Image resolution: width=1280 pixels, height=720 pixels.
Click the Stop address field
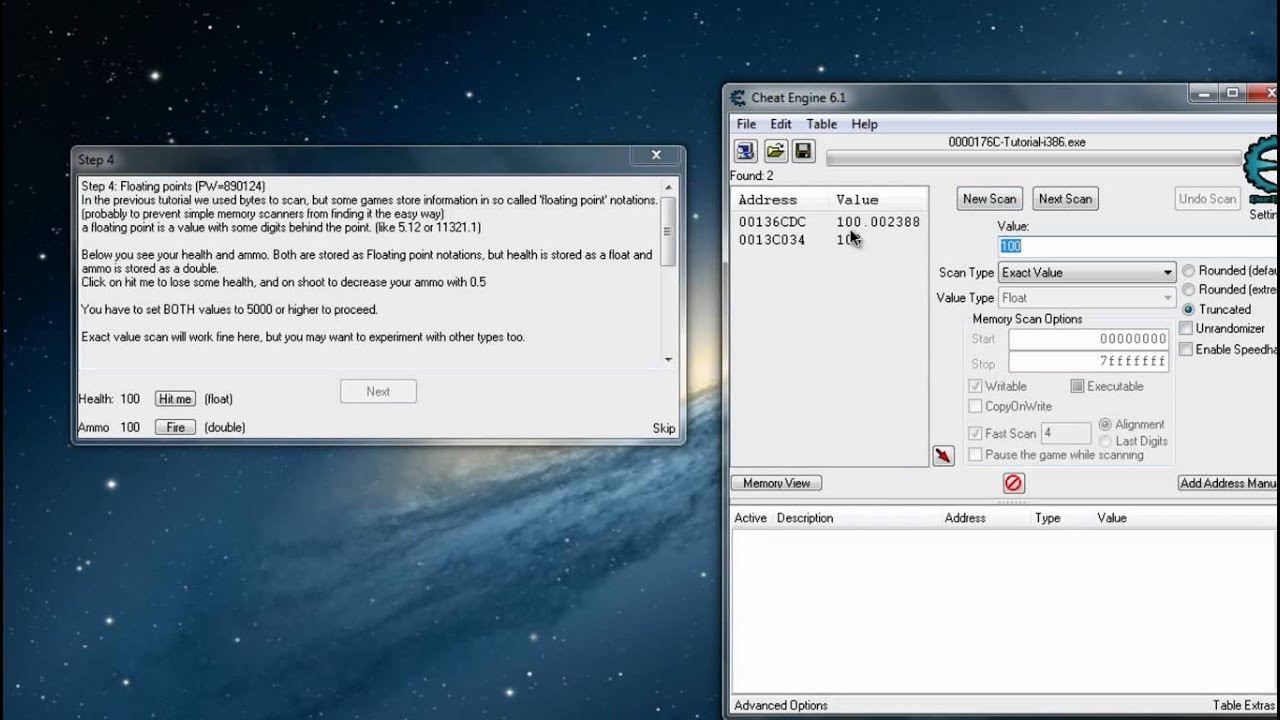pos(1088,362)
